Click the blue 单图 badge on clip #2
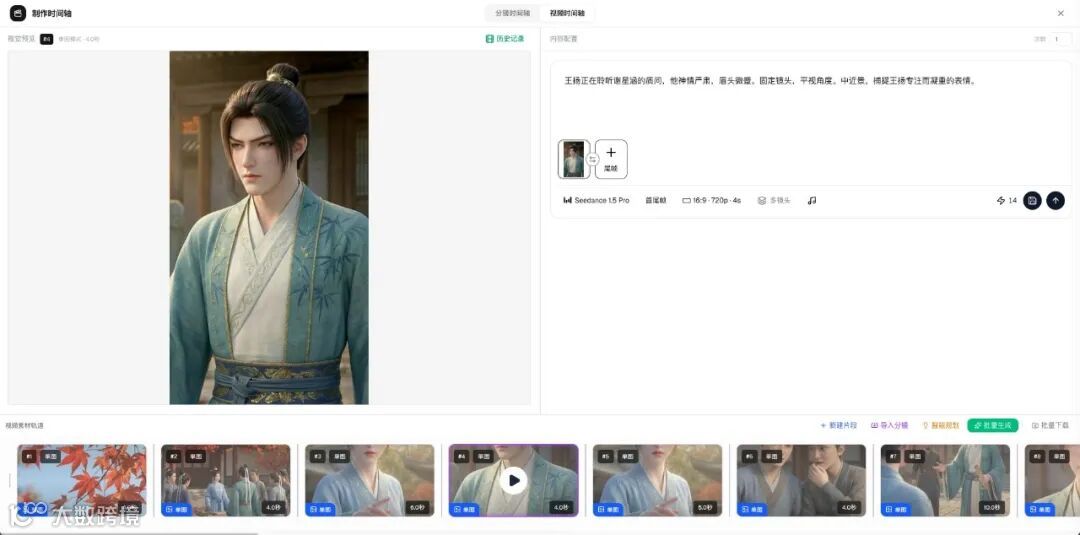Viewport: 1080px width, 535px height. pos(176,510)
